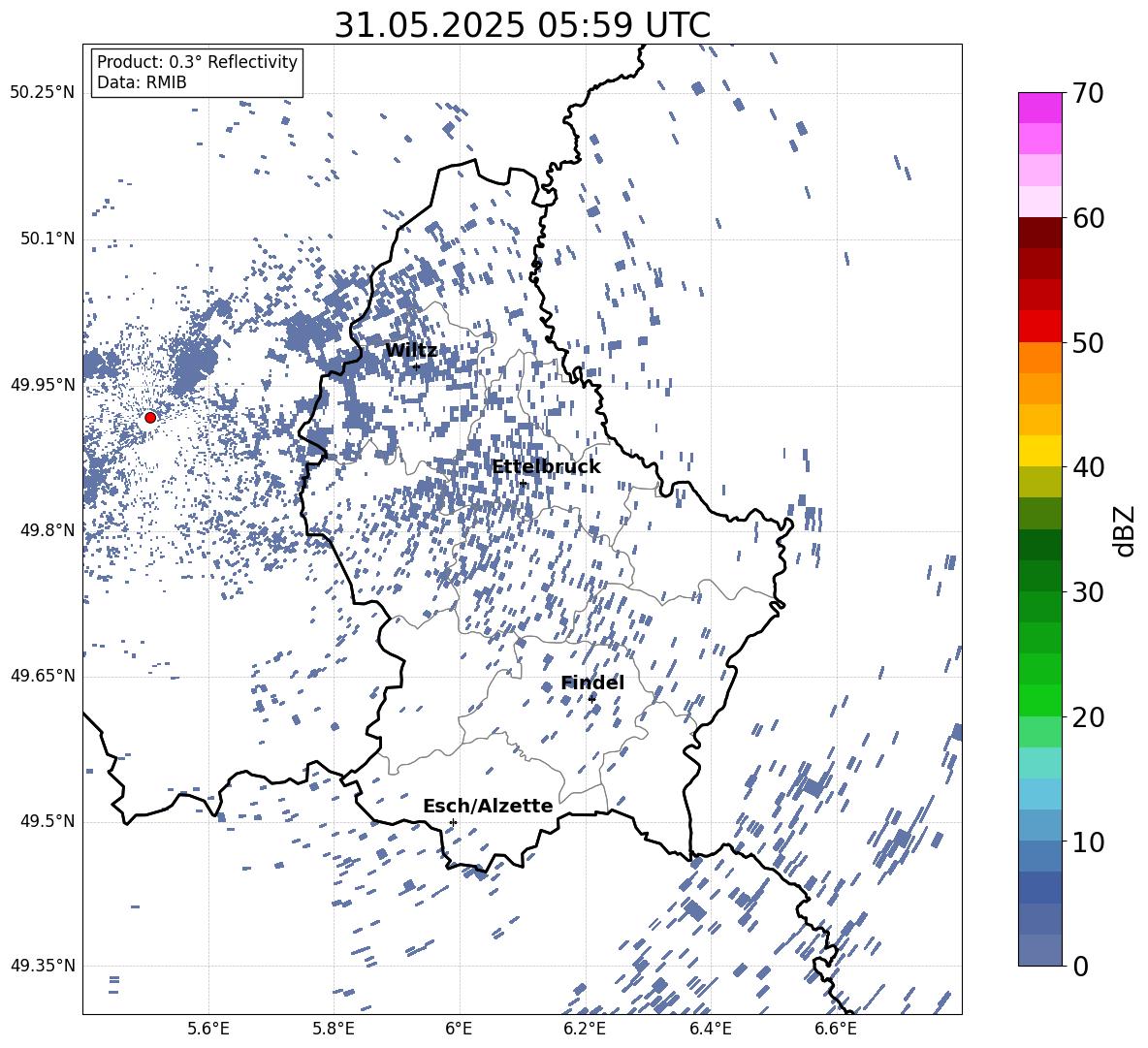This screenshot has width=1148, height=1048.
Task: Click the plot title 31.05.2025 05:59 UTC
Action: pyautogui.click(x=522, y=25)
